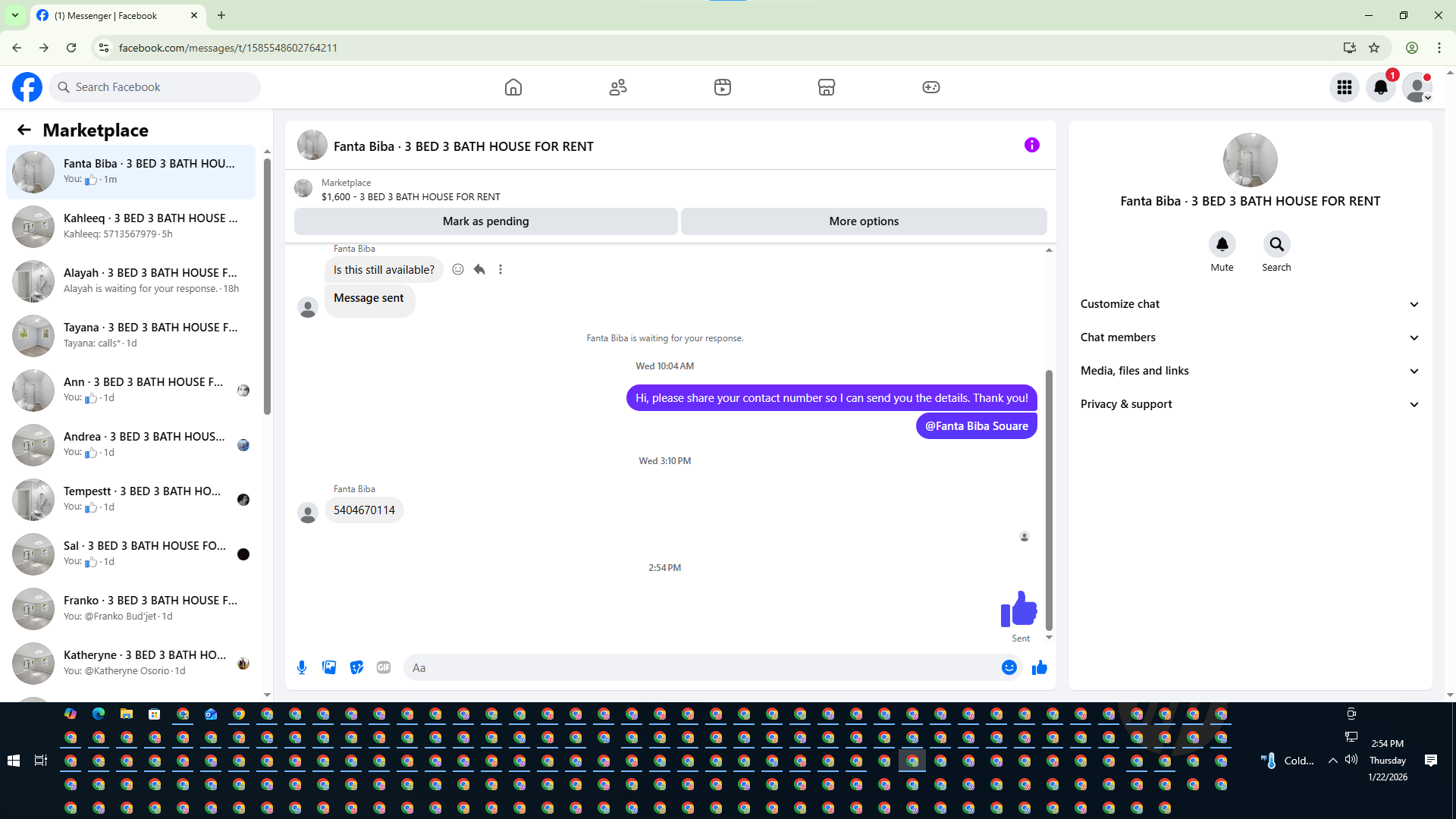1456x819 pixels.
Task: Expand Privacy & support section
Action: tap(1250, 404)
